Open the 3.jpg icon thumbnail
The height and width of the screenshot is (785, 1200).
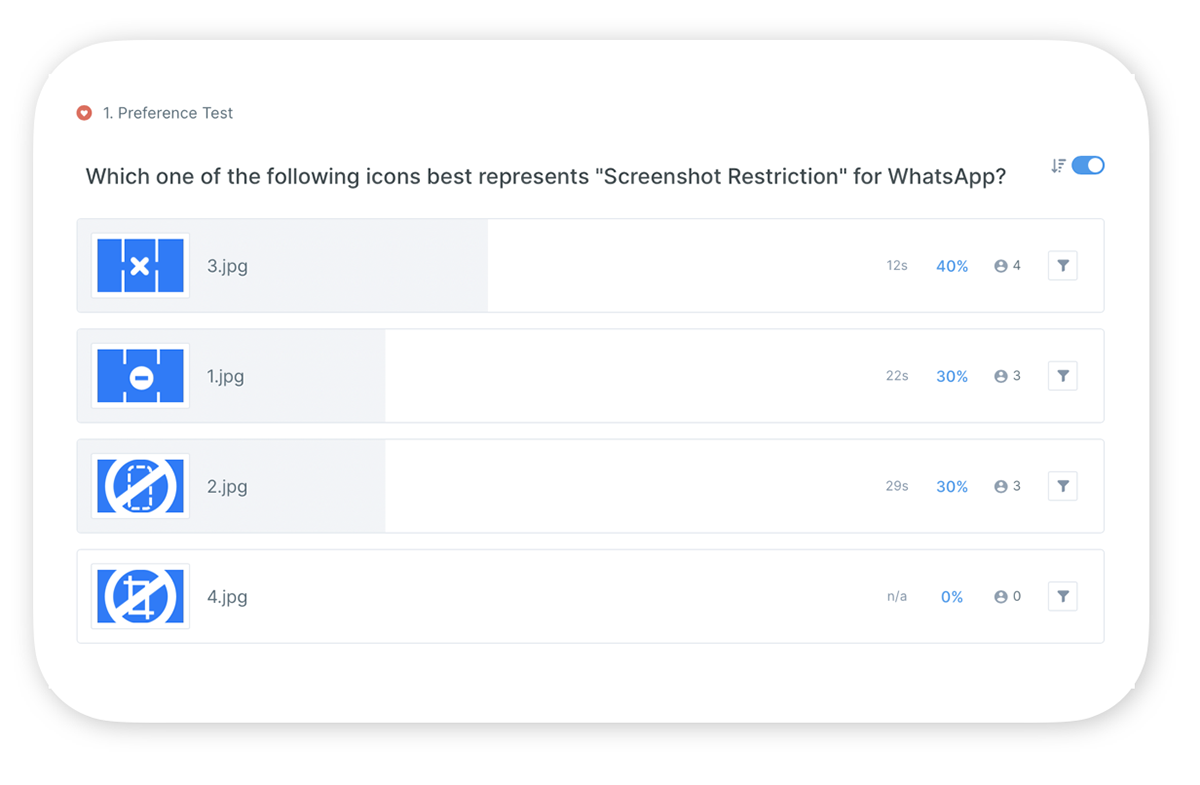(x=140, y=266)
